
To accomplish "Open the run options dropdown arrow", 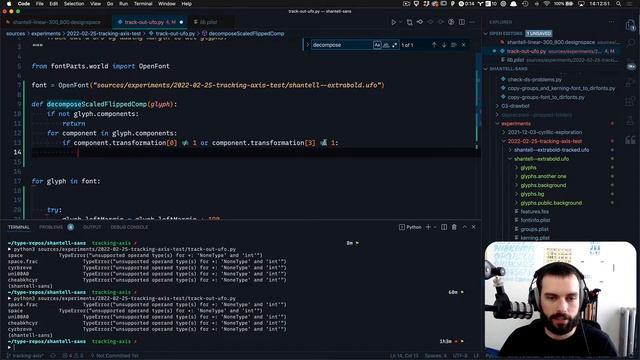I will click(400, 22).
